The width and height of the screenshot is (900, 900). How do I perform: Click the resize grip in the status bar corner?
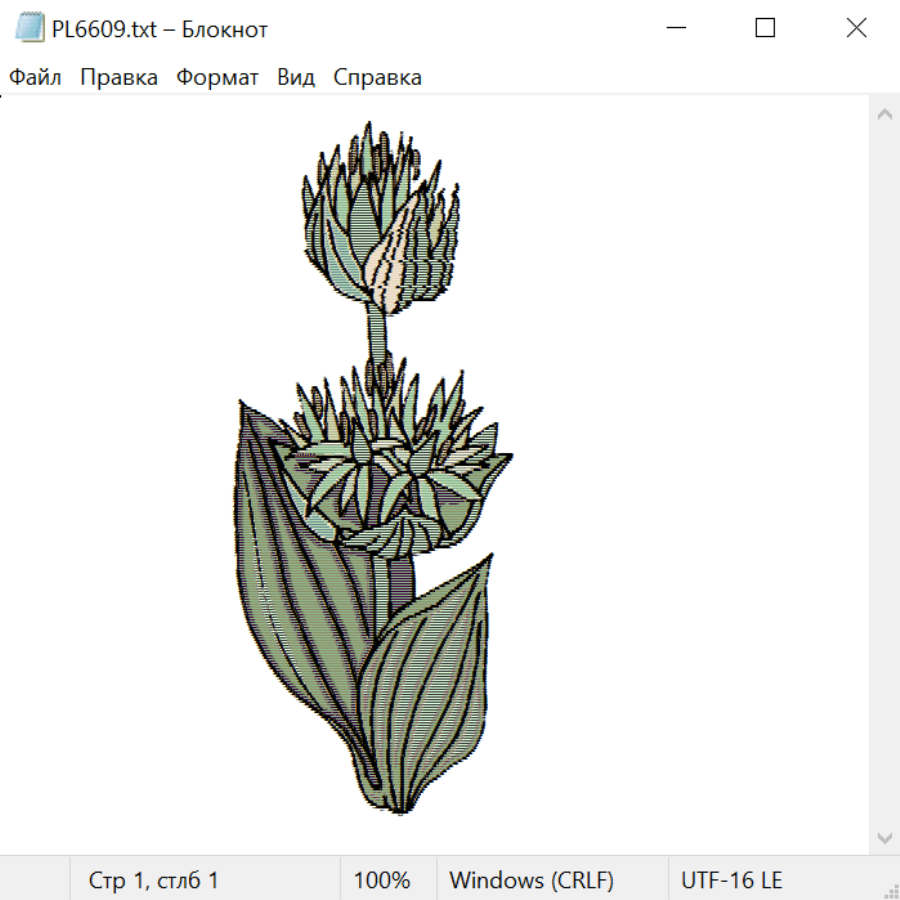pyautogui.click(x=890, y=890)
